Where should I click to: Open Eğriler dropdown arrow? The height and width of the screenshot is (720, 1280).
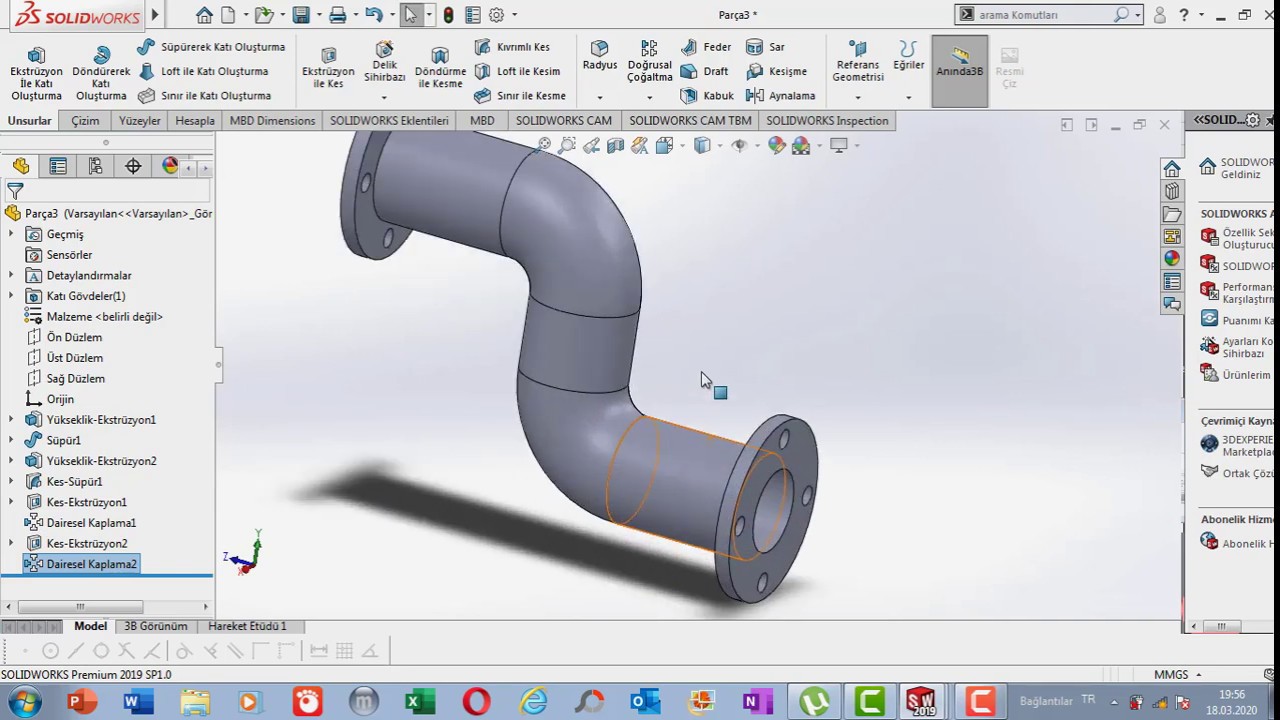(x=908, y=98)
